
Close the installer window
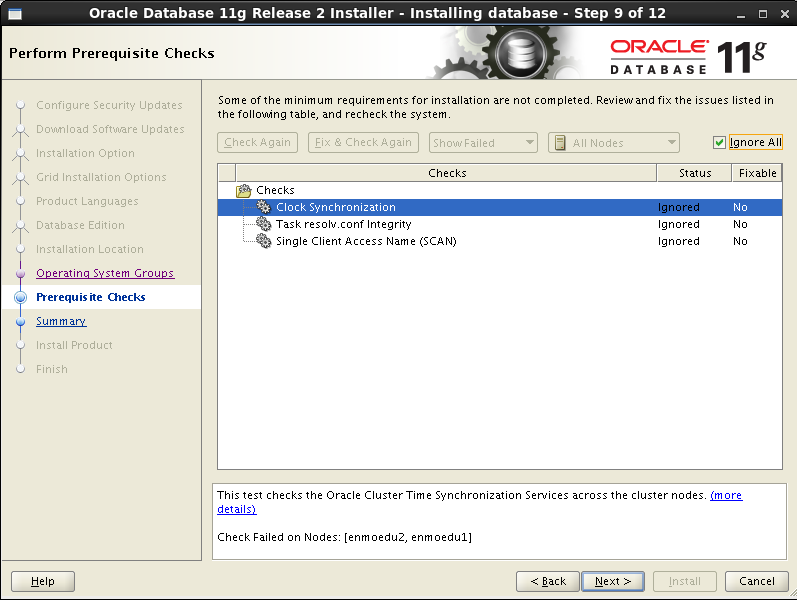(785, 14)
